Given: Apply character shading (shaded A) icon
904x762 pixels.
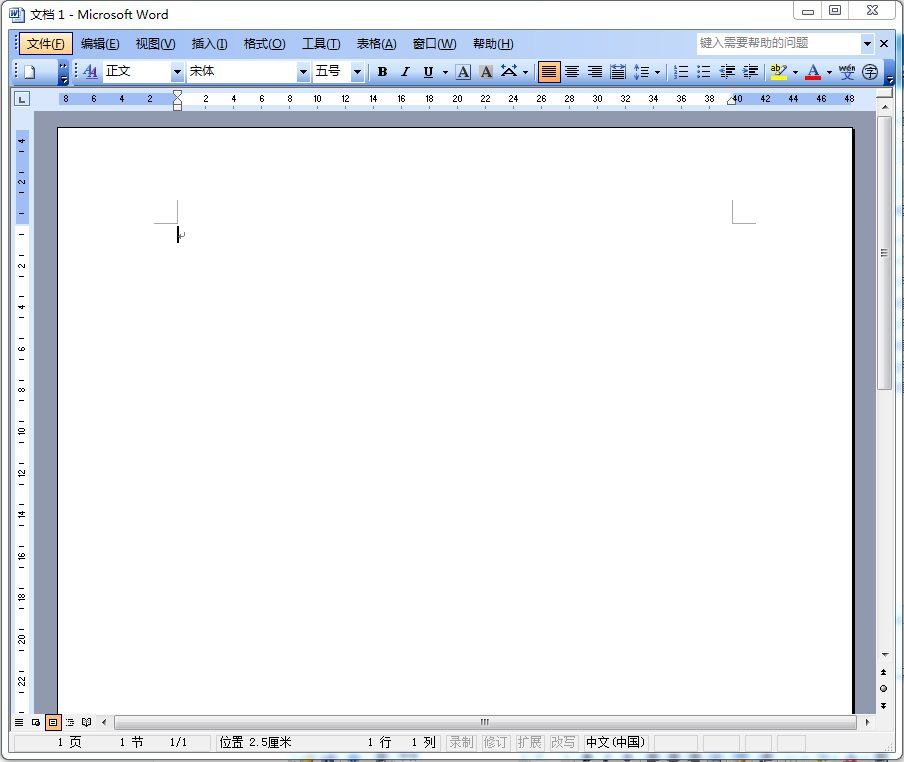Looking at the screenshot, I should pyautogui.click(x=486, y=72).
